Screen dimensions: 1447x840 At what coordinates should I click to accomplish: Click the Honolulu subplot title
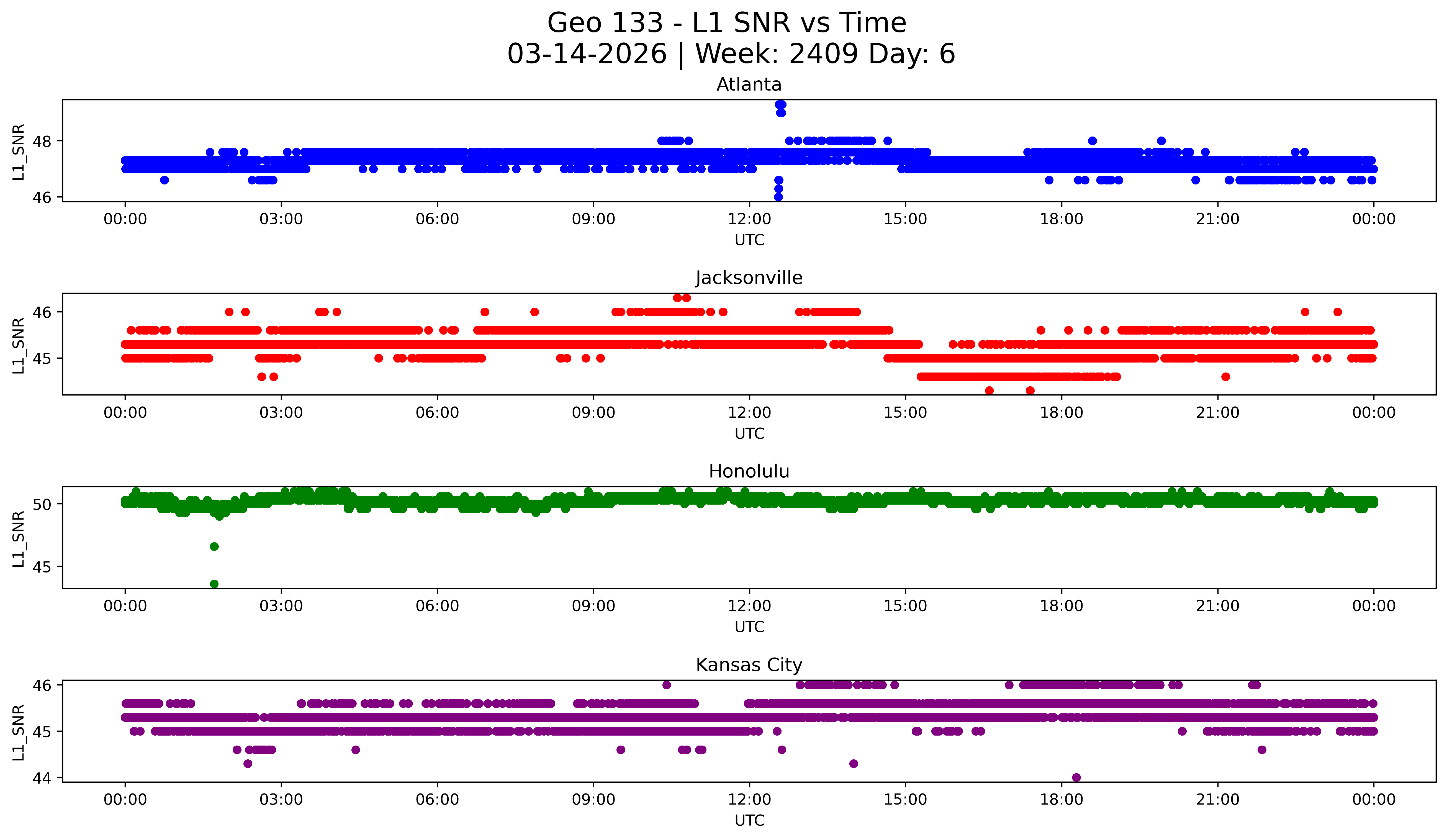(x=749, y=471)
